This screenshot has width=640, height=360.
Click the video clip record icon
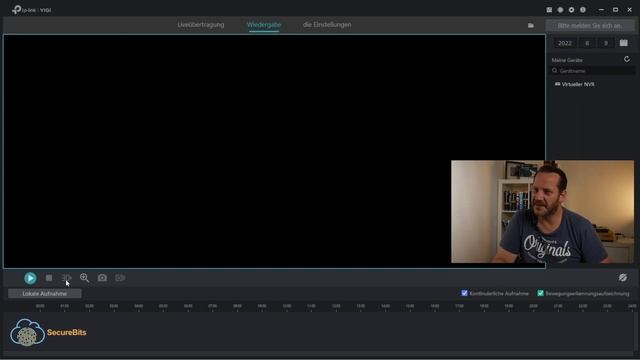tap(120, 278)
